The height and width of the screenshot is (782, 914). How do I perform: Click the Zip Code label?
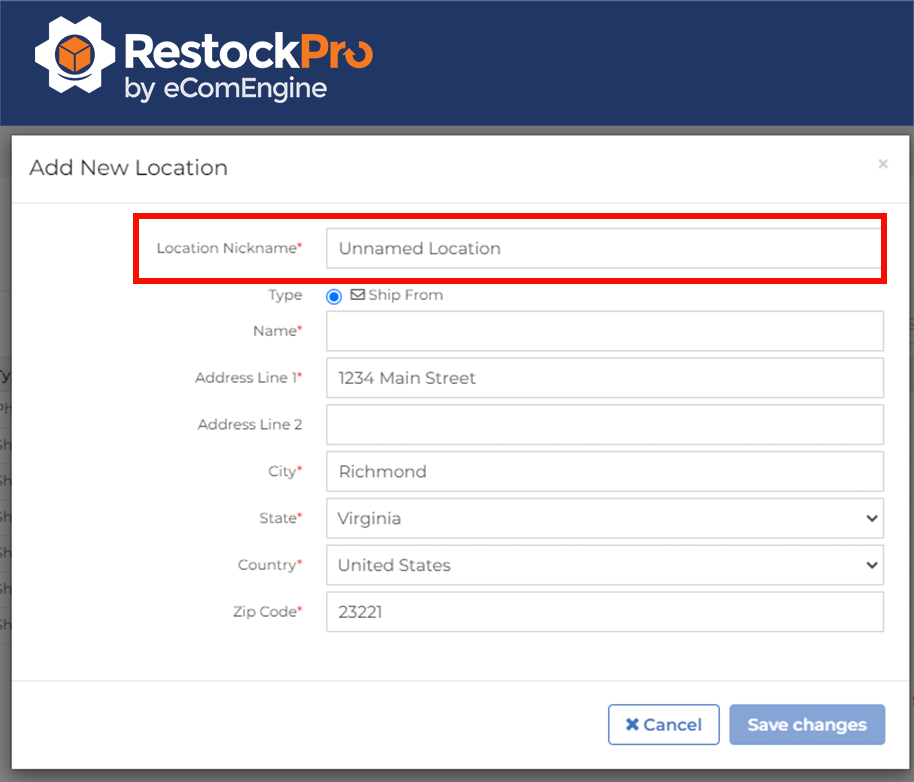264,612
